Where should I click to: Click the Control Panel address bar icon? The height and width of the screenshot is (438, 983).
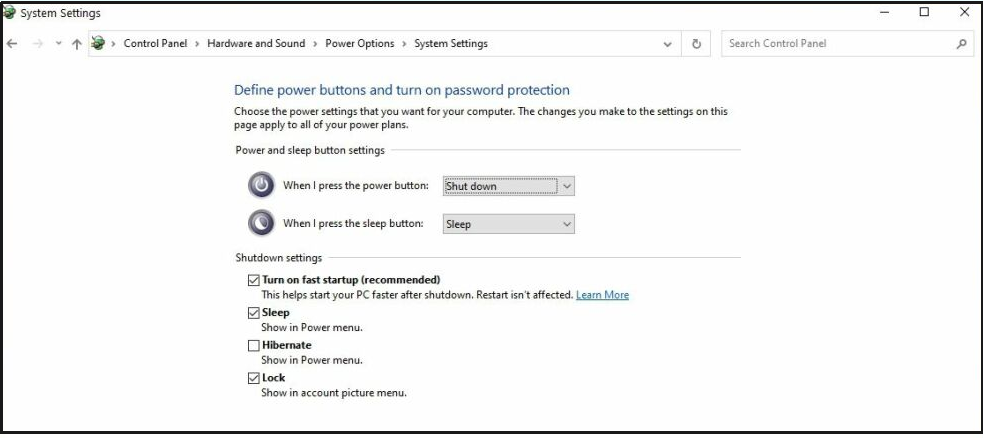(99, 44)
